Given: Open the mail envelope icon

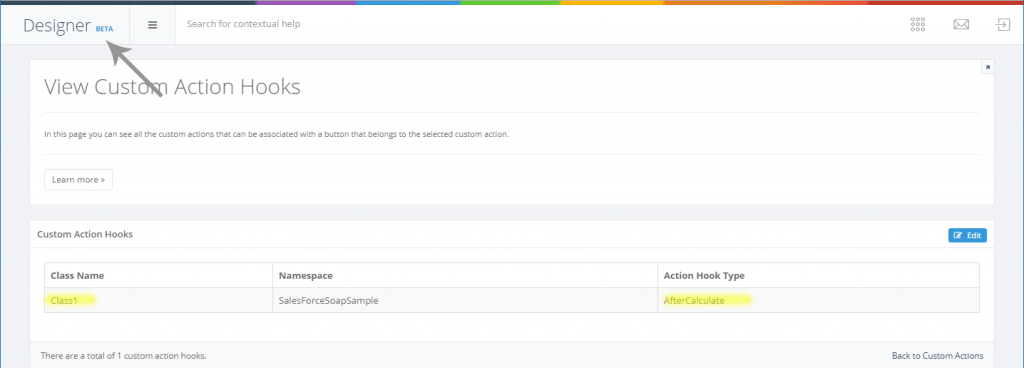Looking at the screenshot, I should (961, 25).
